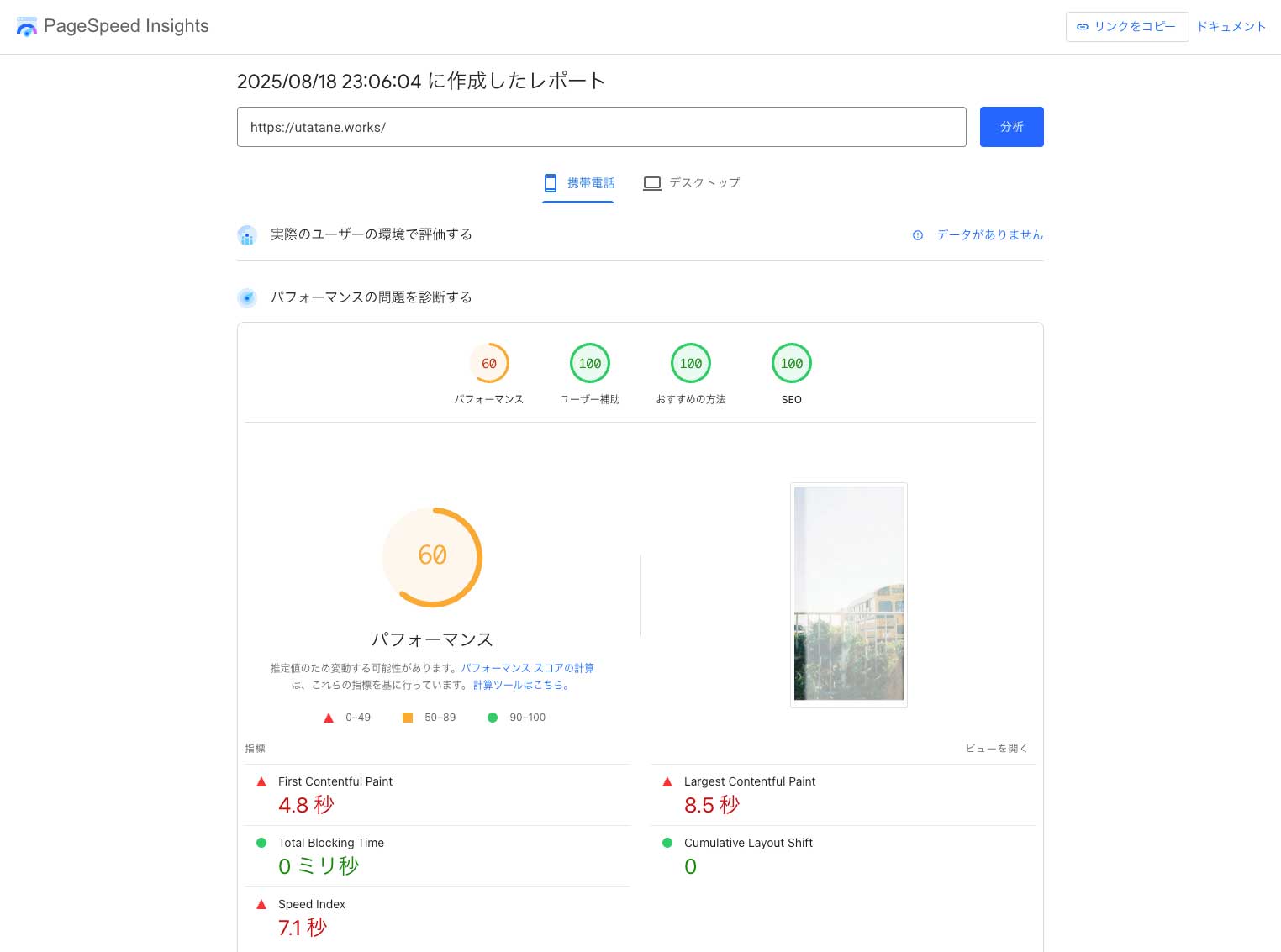Screen dimensions: 1281x952
Task: Click the info icon beside データがありません
Action: pos(918,235)
